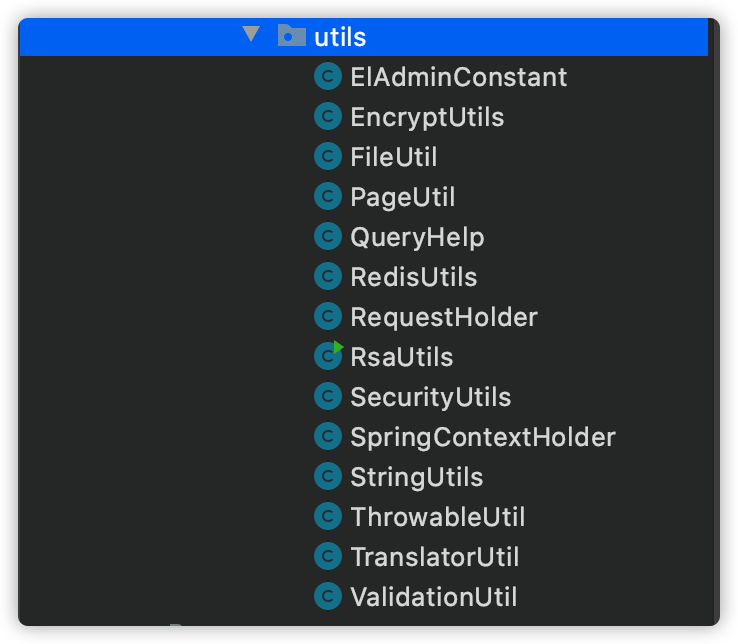The height and width of the screenshot is (644, 738).
Task: Click the TranslatorUtil class icon
Action: 328,556
